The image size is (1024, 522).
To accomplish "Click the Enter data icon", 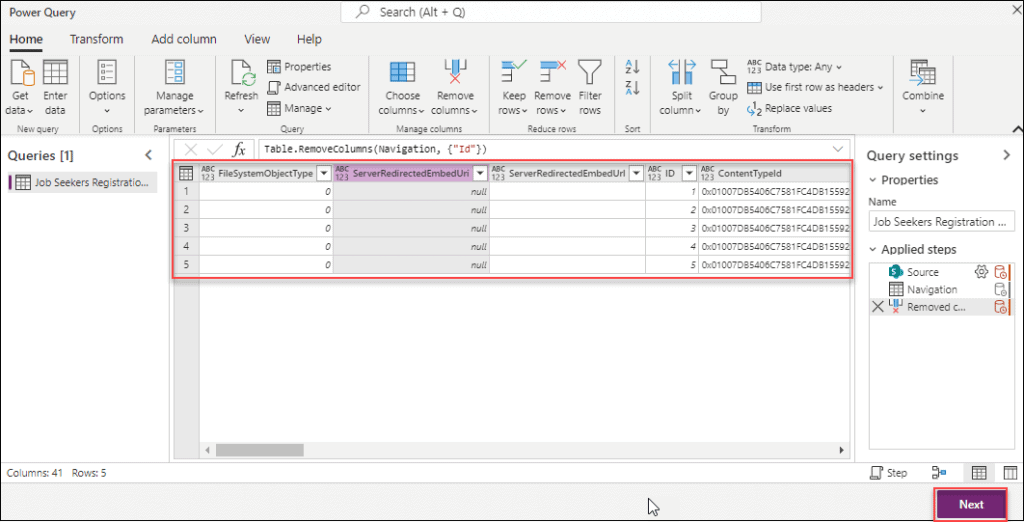I will click(55, 73).
